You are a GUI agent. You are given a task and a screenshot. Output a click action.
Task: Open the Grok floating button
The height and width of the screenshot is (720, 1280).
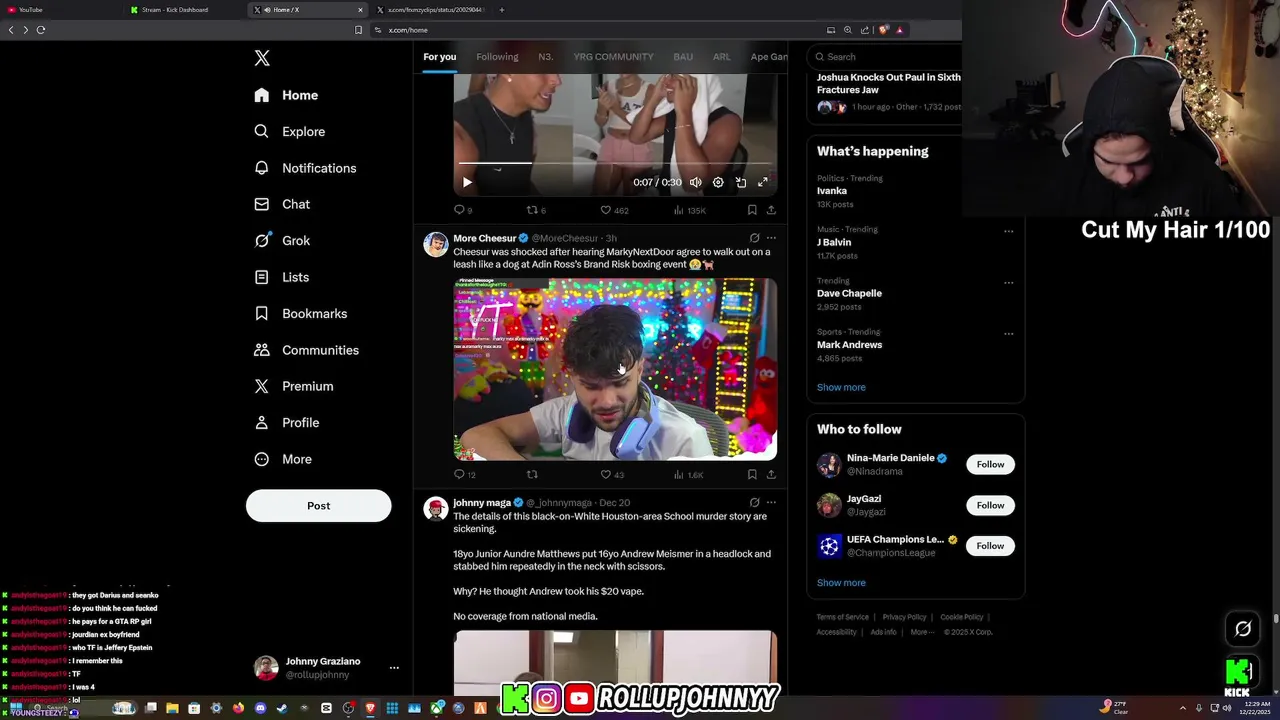[x=1243, y=629]
